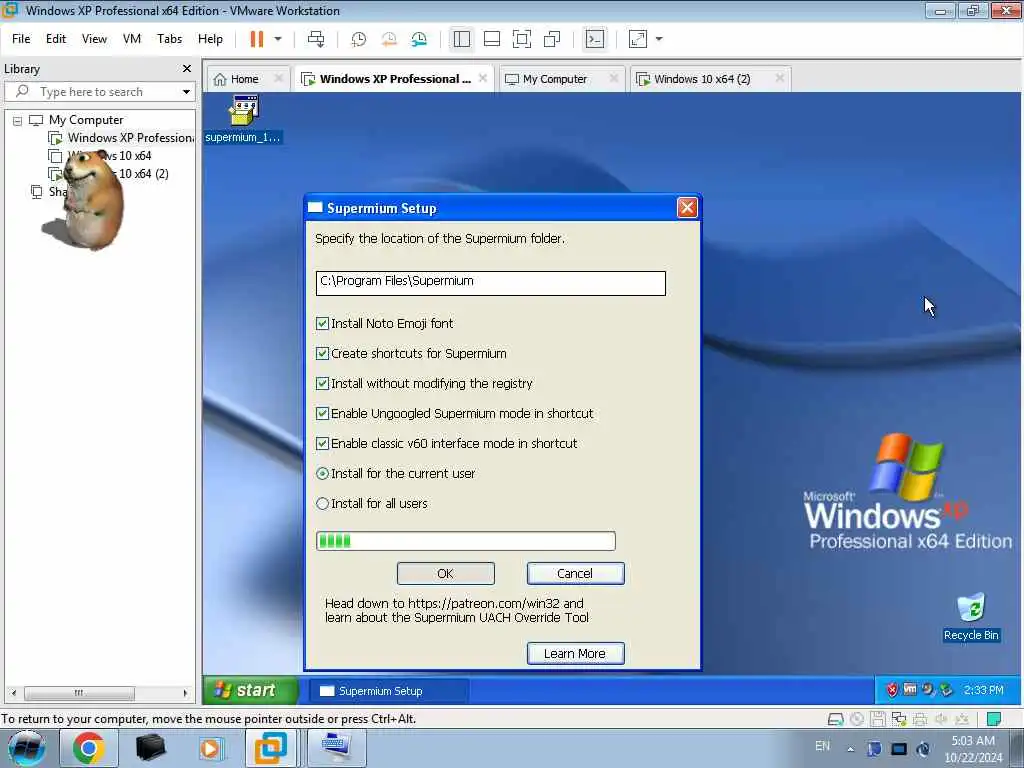Open the Recycle Bin desktop icon
The width and height of the screenshot is (1024, 768).
pyautogui.click(x=970, y=617)
